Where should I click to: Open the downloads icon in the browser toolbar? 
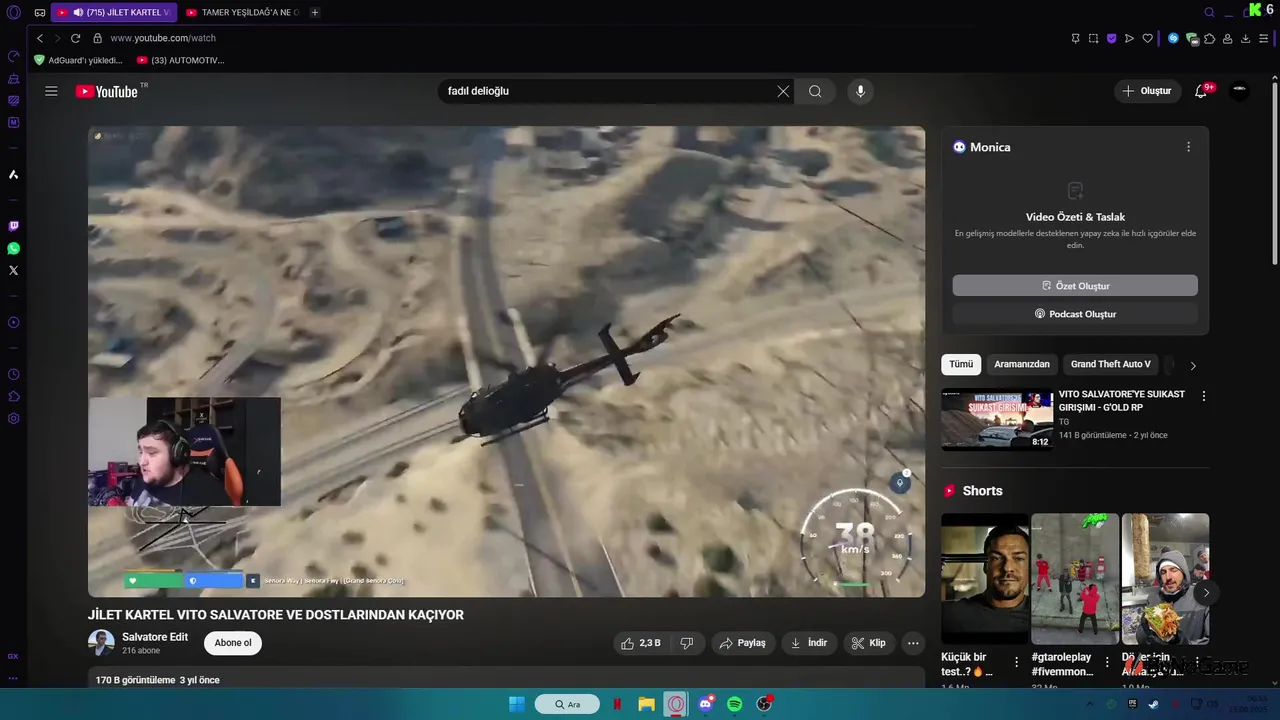coord(1245,38)
